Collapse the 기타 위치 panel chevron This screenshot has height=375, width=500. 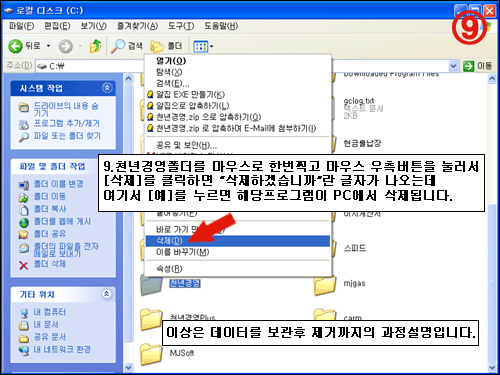click(107, 294)
